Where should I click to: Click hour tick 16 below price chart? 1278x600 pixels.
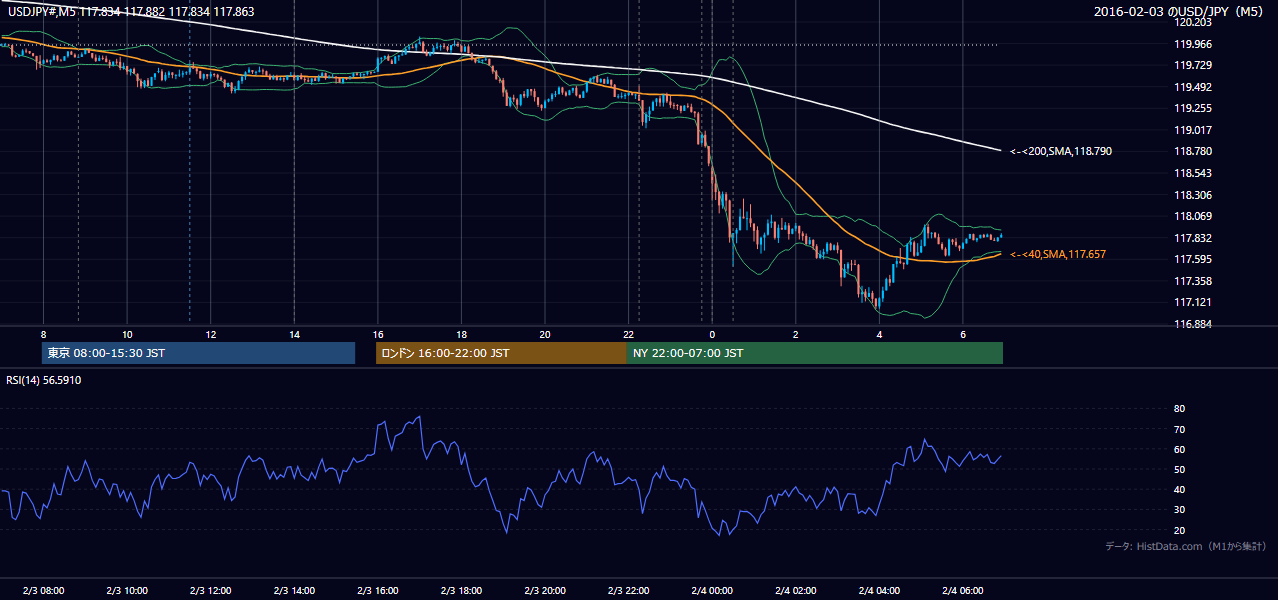[x=377, y=333]
